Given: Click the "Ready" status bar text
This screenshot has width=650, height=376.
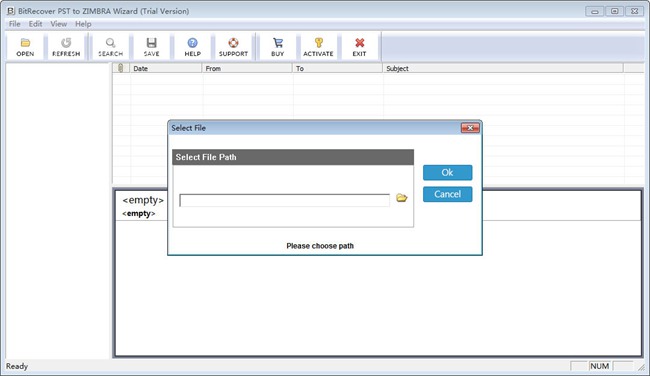Looking at the screenshot, I should coord(17,366).
